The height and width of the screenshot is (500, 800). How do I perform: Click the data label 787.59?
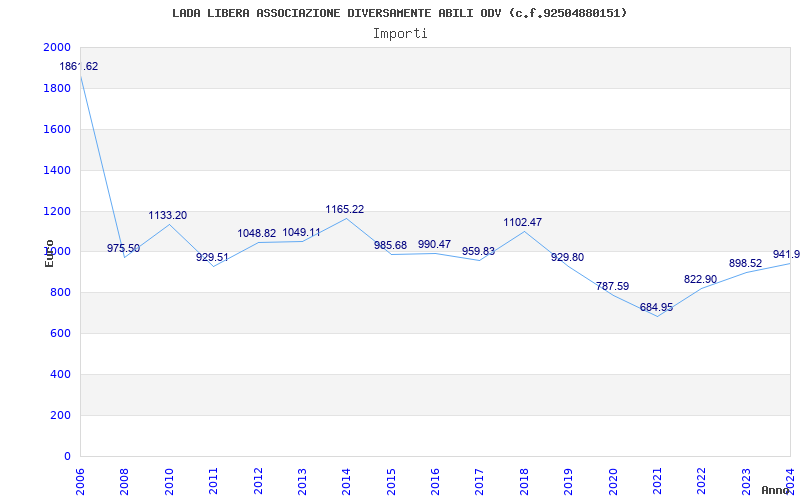pyautogui.click(x=612, y=286)
